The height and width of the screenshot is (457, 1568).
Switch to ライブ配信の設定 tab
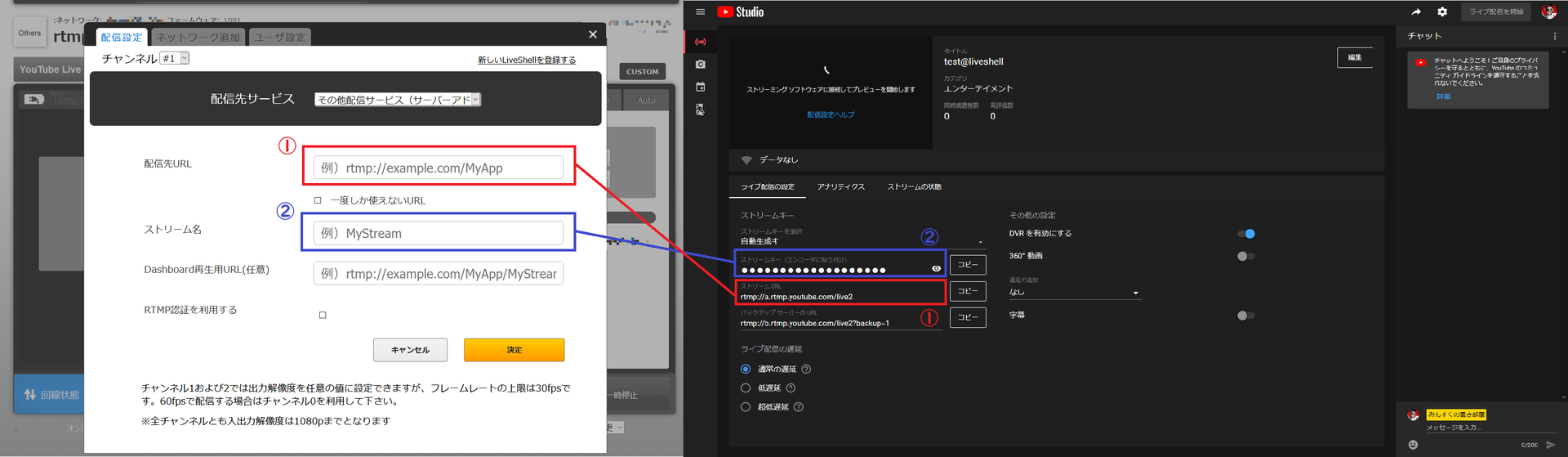(x=768, y=187)
